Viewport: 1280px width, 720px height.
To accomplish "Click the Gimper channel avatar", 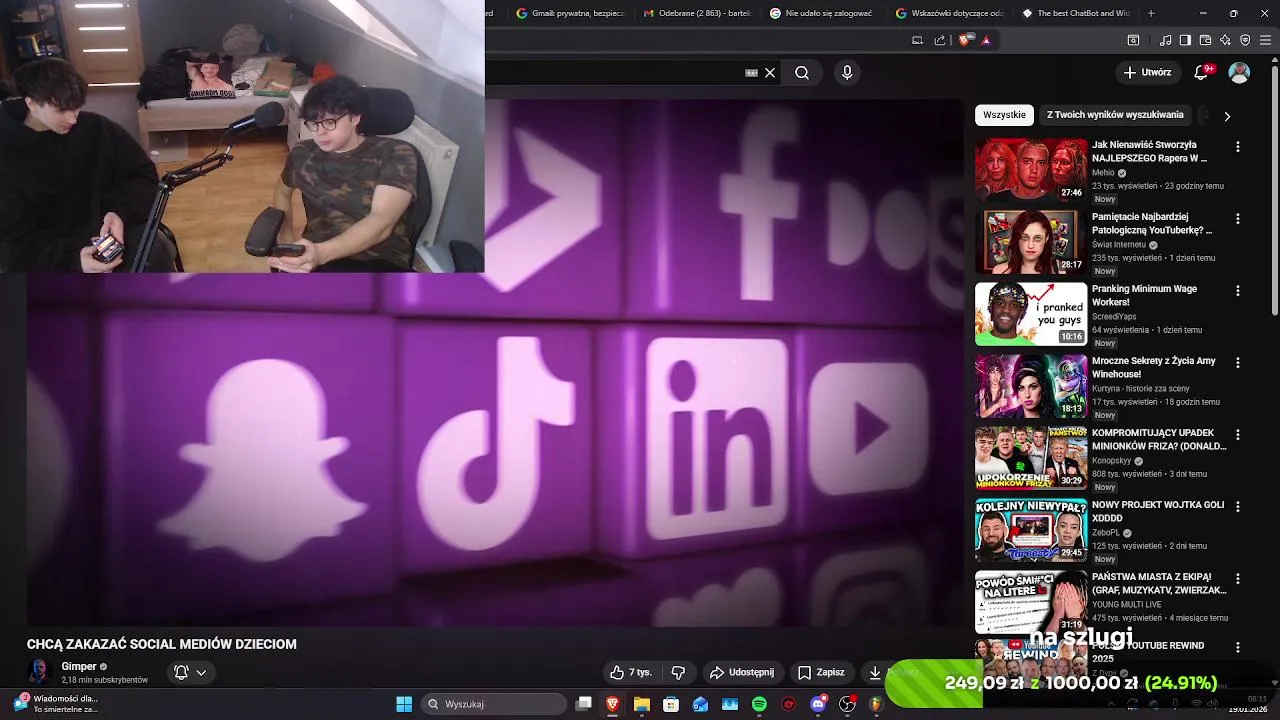I will click(40, 672).
